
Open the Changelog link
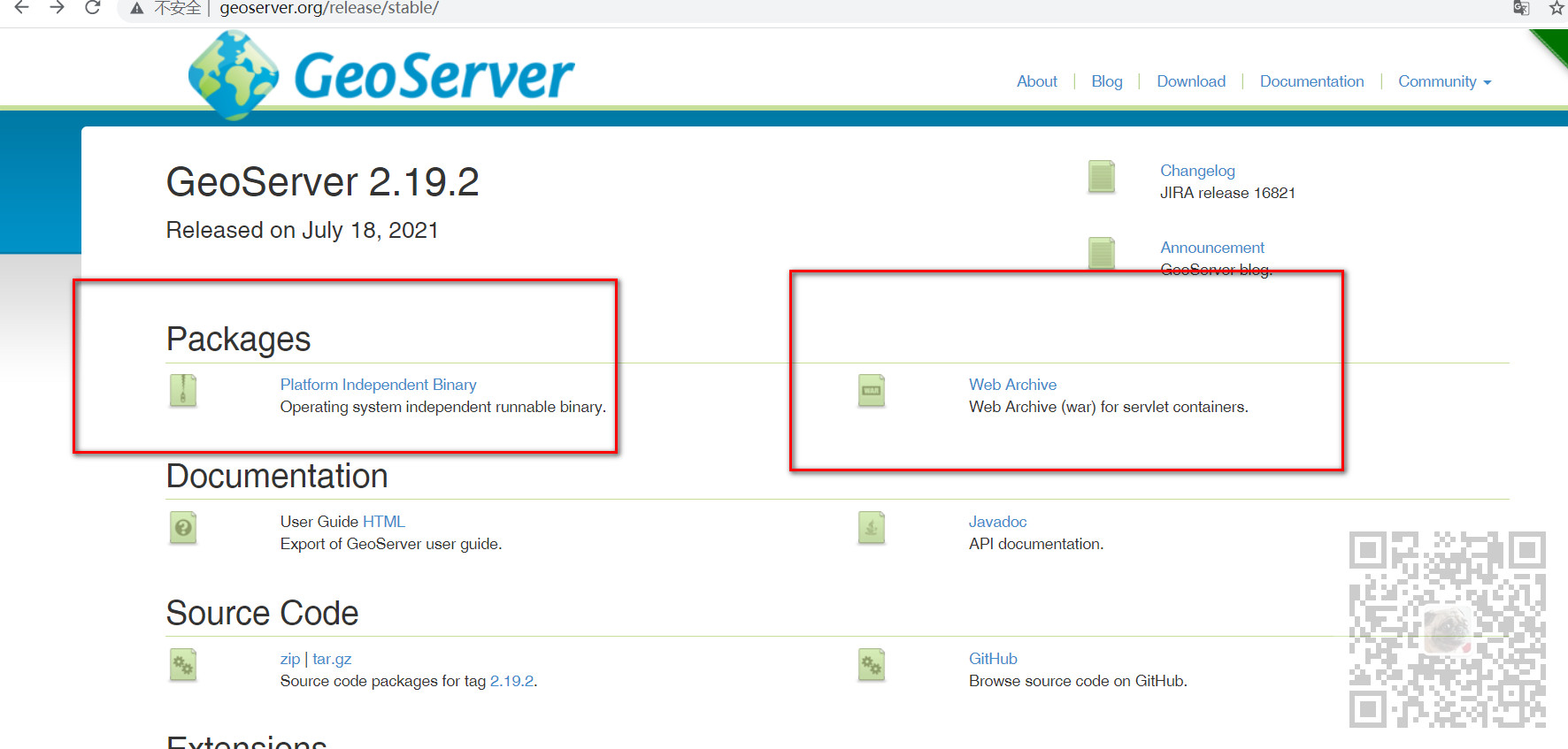coord(1197,171)
